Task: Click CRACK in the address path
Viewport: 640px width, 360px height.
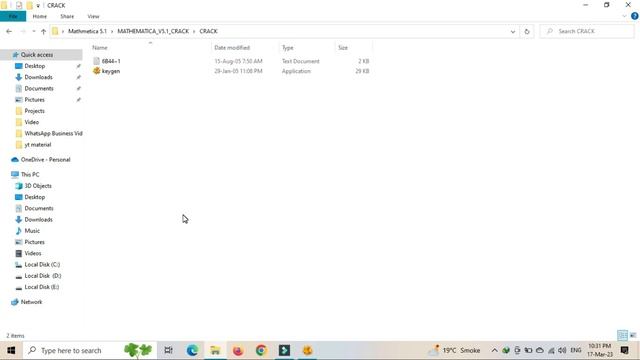Action: click(x=208, y=31)
